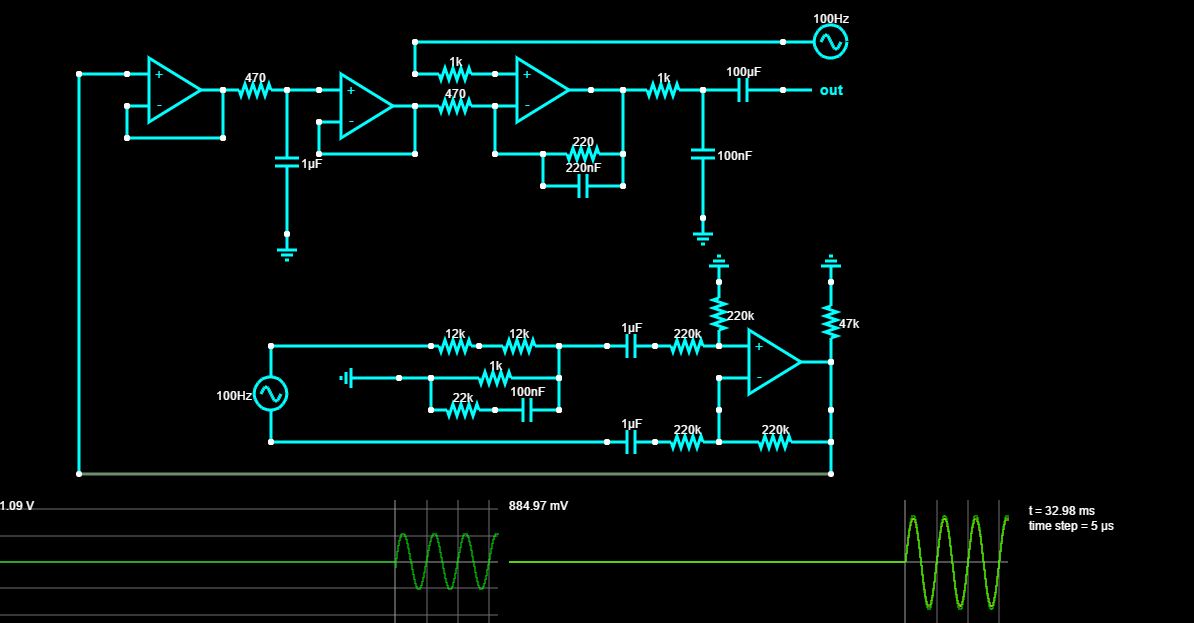Click the 470 resistor after the first op-amp

[255, 90]
